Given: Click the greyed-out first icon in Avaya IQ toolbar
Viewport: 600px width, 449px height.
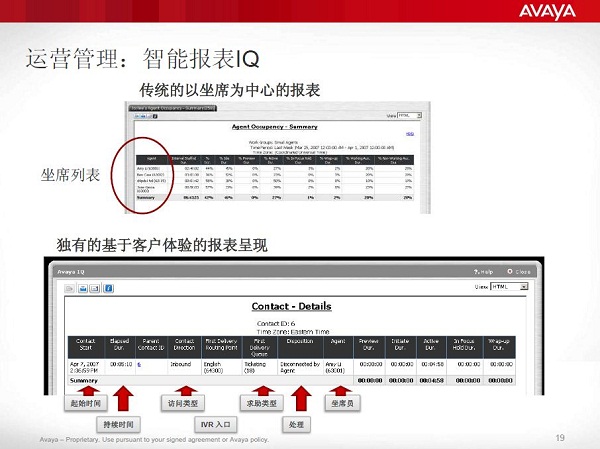Looking at the screenshot, I should click(70, 288).
